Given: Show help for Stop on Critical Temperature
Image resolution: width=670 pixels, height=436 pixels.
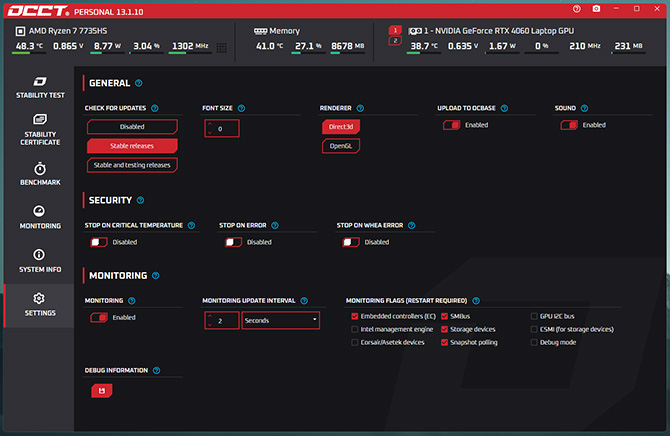Looking at the screenshot, I should [x=191, y=225].
